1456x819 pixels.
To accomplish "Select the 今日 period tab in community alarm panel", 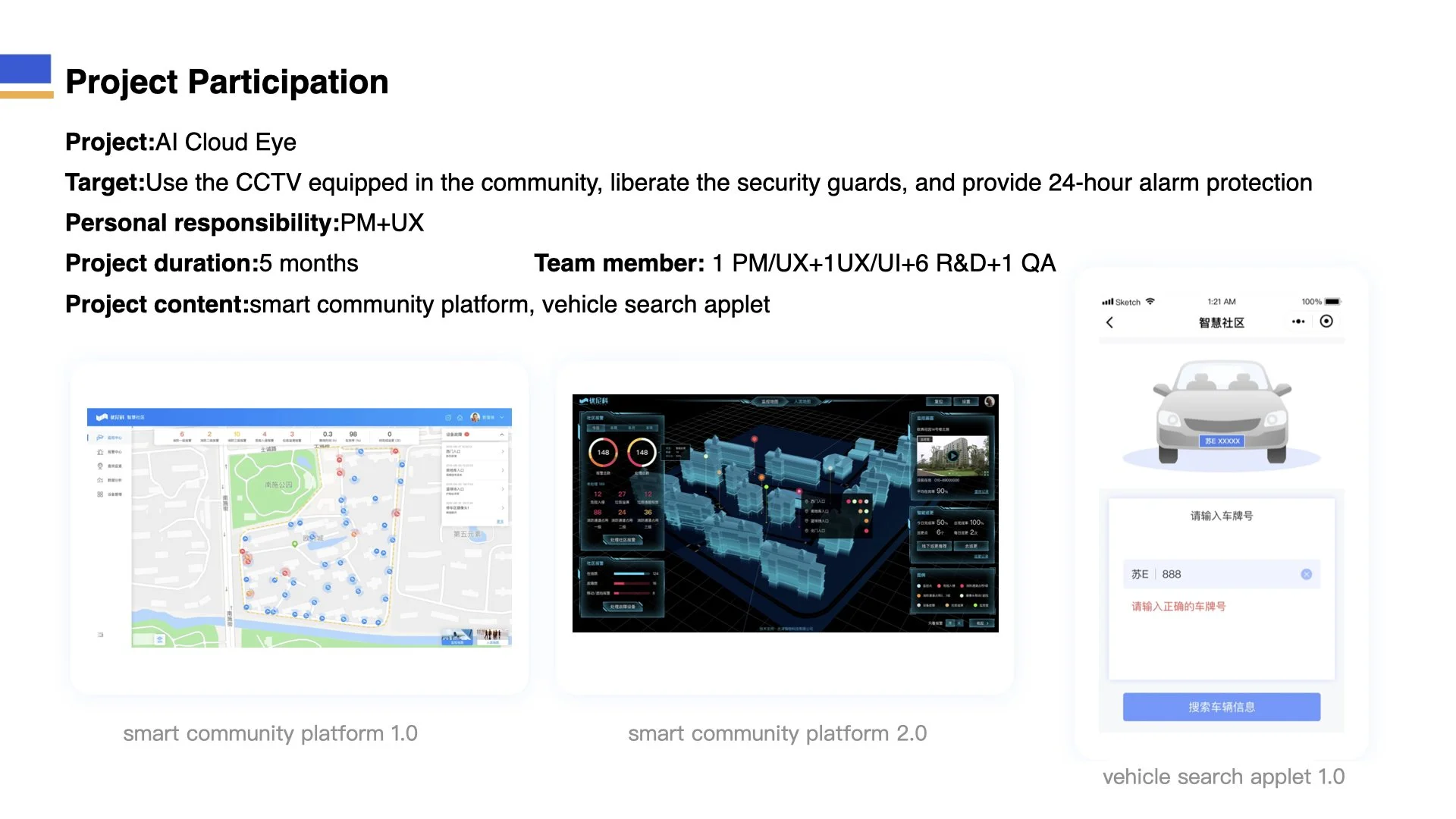I will click(x=598, y=428).
